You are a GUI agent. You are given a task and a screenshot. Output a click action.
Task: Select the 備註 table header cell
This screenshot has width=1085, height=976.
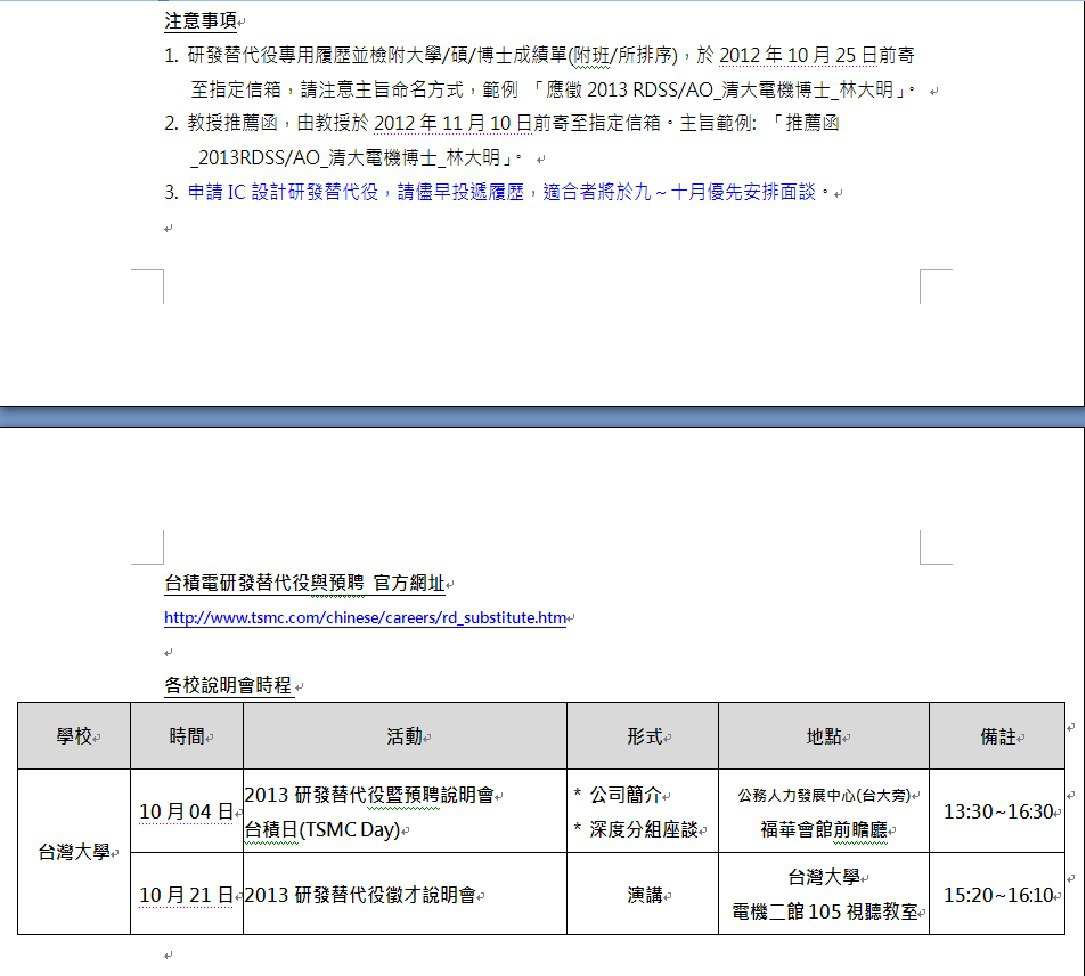[997, 736]
